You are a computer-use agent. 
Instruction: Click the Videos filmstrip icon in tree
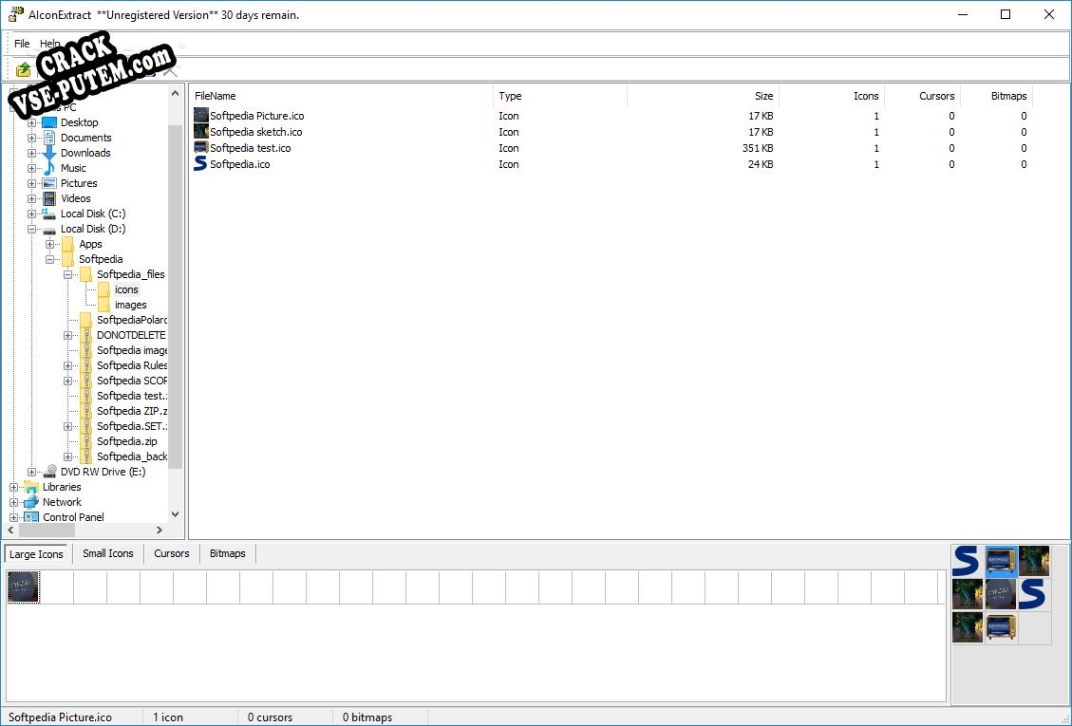(x=49, y=198)
